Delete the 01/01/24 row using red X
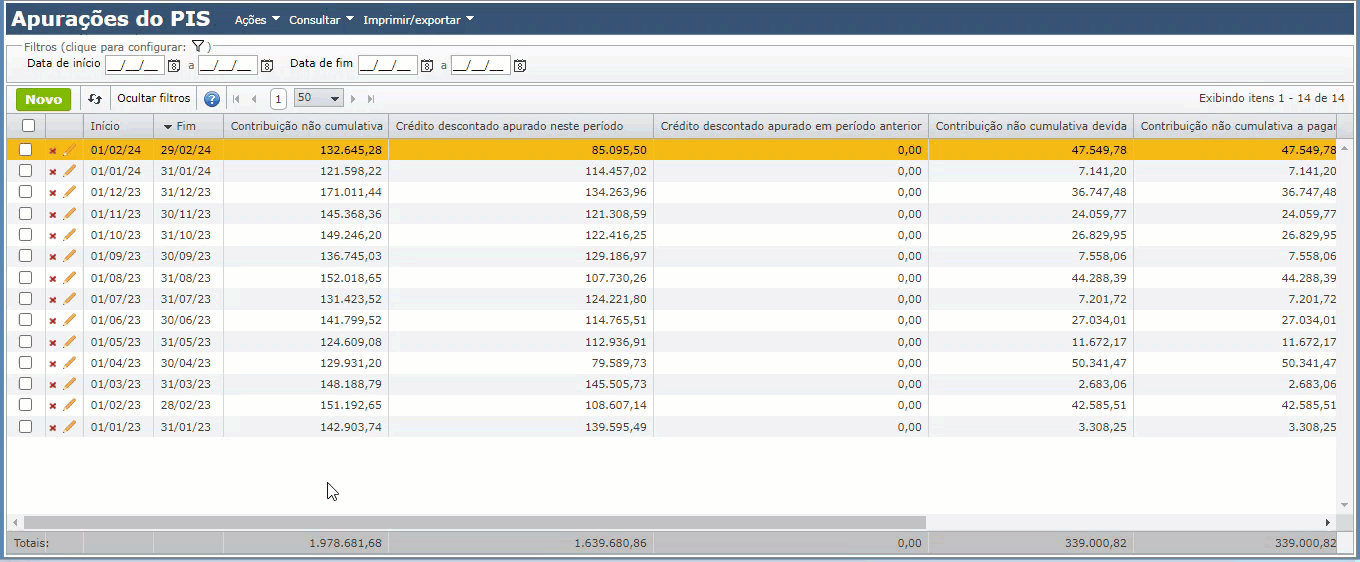Image resolution: width=1360 pixels, height=562 pixels. [x=53, y=171]
